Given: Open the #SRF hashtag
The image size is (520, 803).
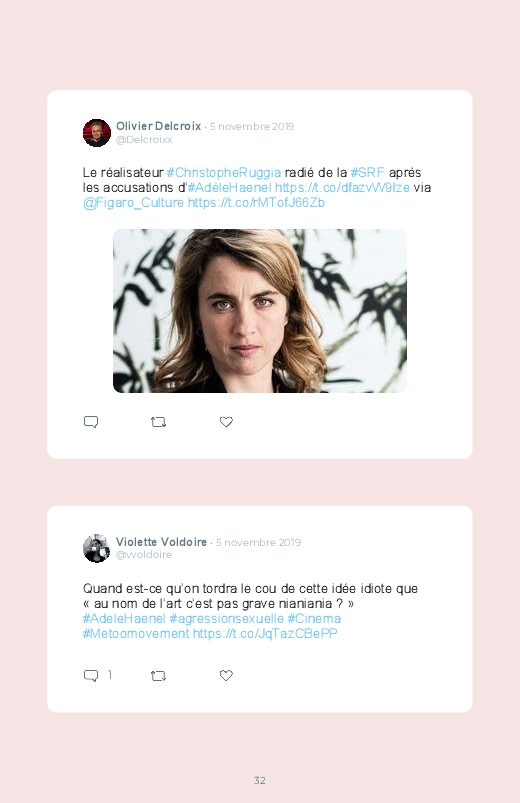Looking at the screenshot, I should coord(367,173).
